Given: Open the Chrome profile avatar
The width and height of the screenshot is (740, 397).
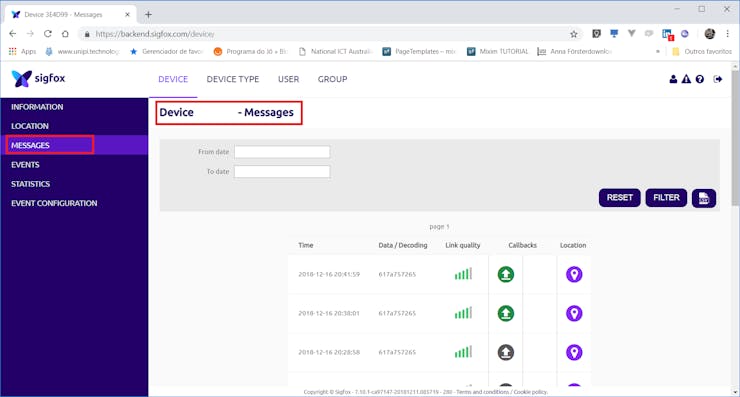Looking at the screenshot, I should (x=709, y=34).
